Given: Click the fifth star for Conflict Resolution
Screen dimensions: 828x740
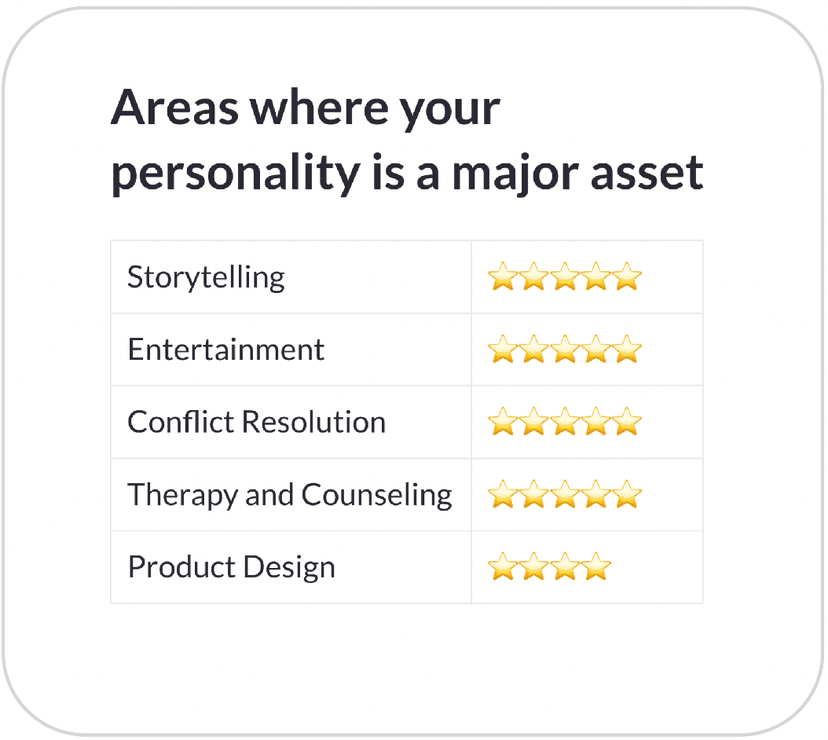Looking at the screenshot, I should click(x=626, y=422).
